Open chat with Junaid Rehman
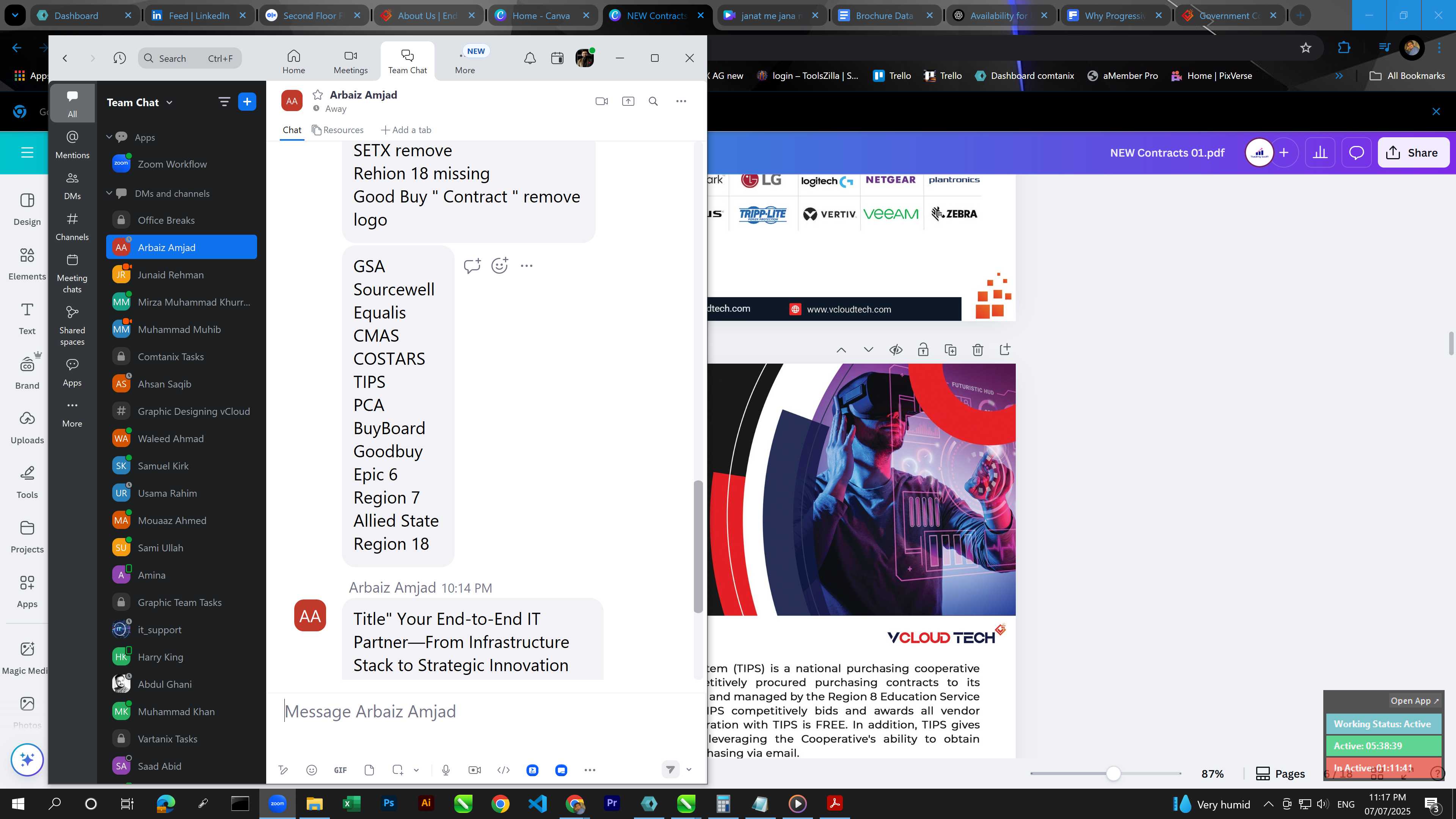The height and width of the screenshot is (819, 1456). [182, 275]
